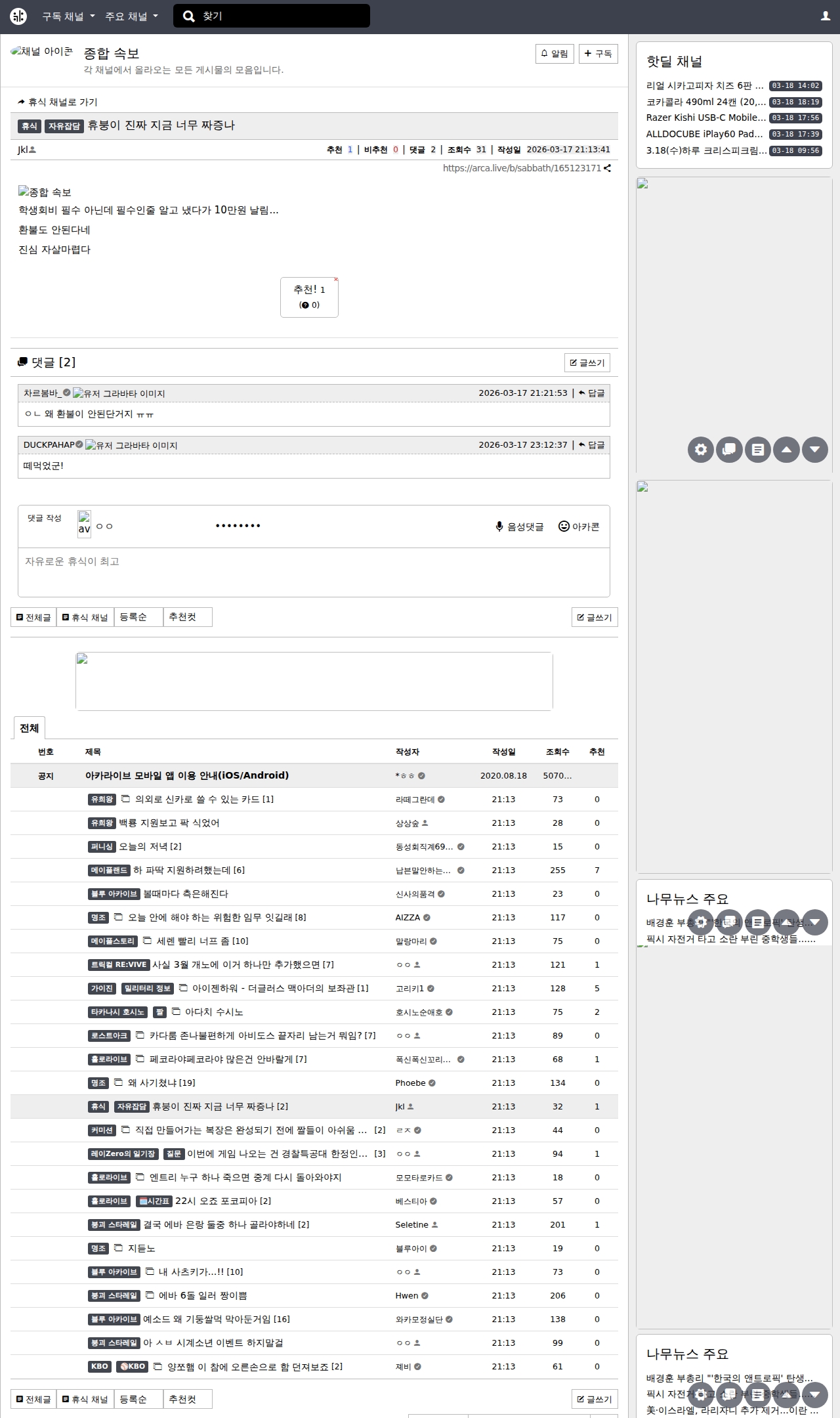The height and width of the screenshot is (1418, 840).
Task: Click the share icon next to post URL
Action: click(x=608, y=168)
